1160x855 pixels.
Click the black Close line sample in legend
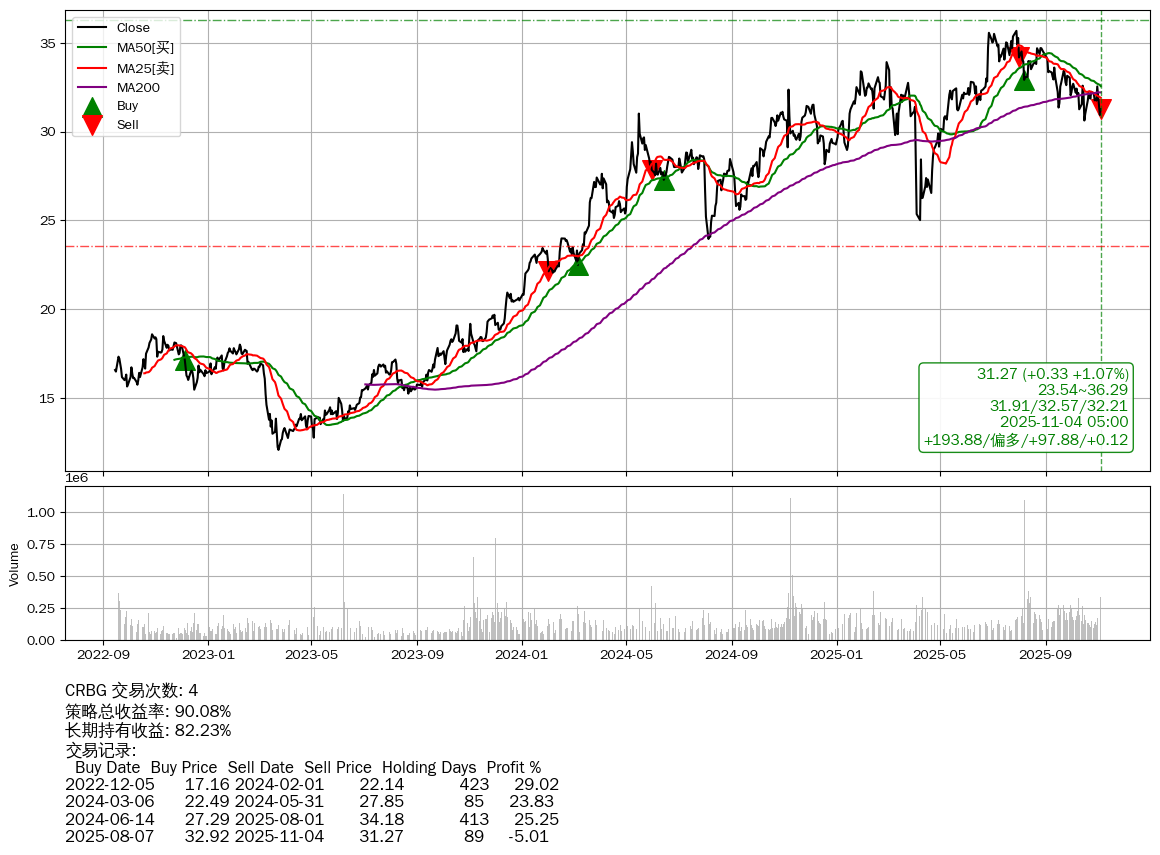tap(92, 28)
